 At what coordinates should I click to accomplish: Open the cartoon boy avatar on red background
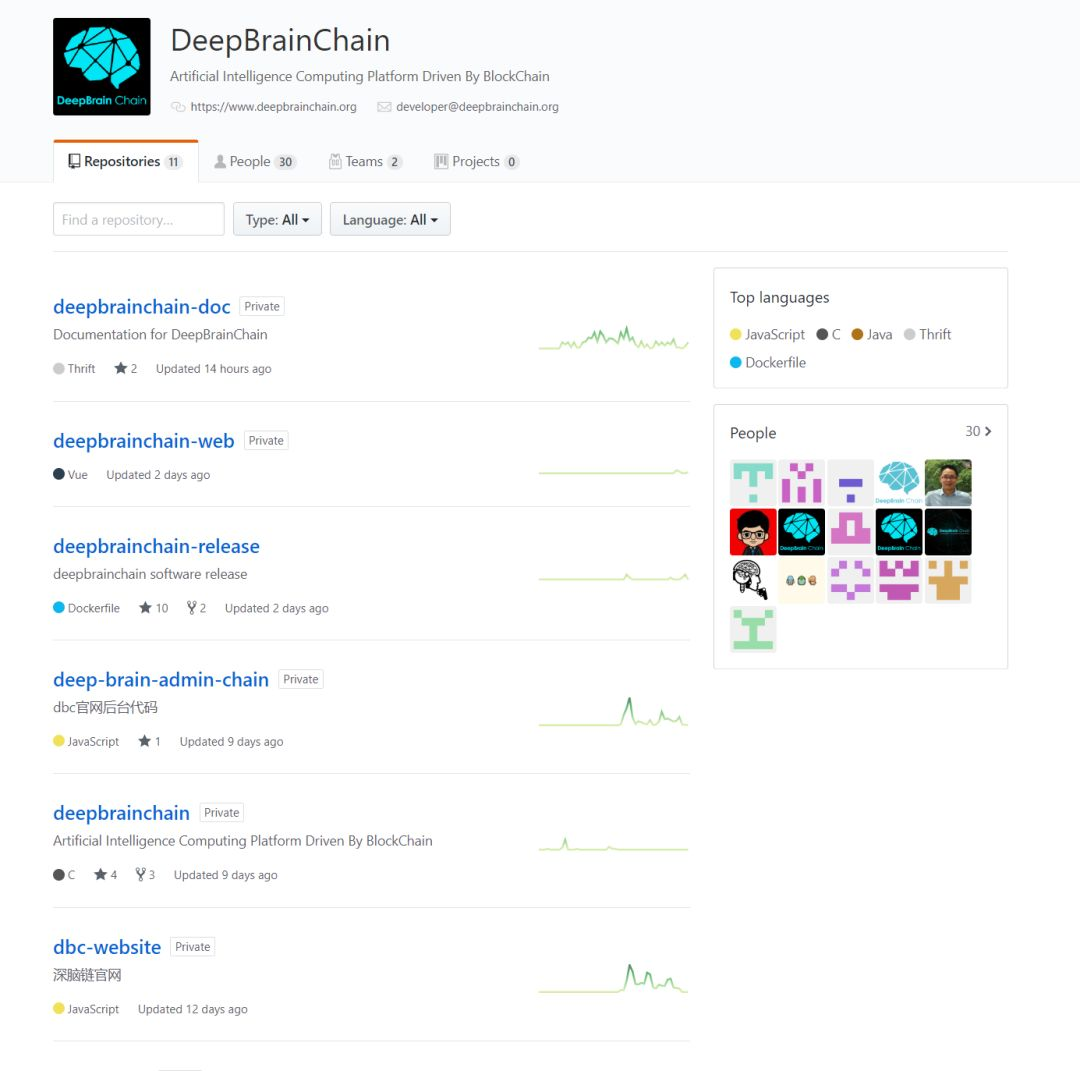click(753, 532)
